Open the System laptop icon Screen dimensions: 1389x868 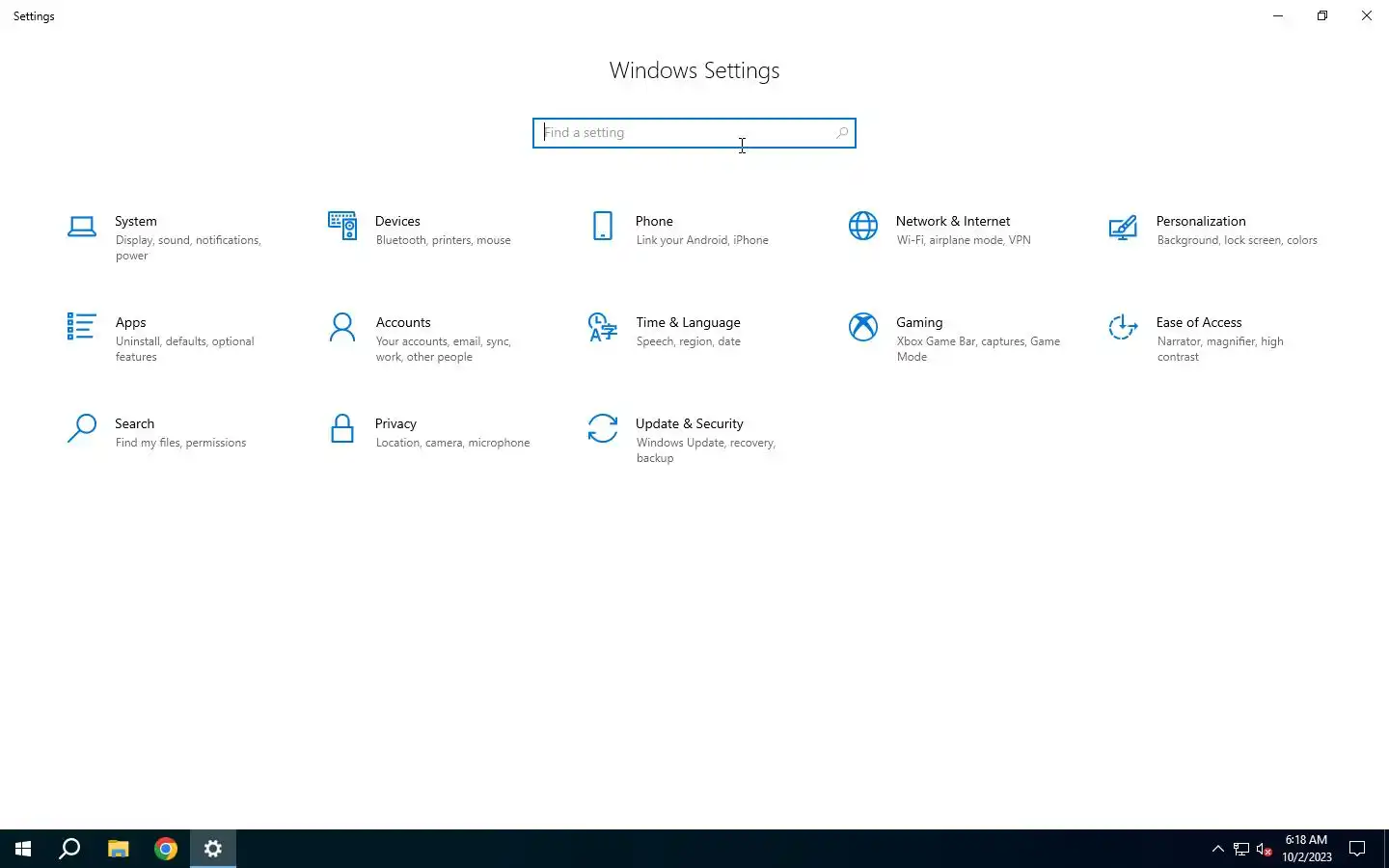82,227
